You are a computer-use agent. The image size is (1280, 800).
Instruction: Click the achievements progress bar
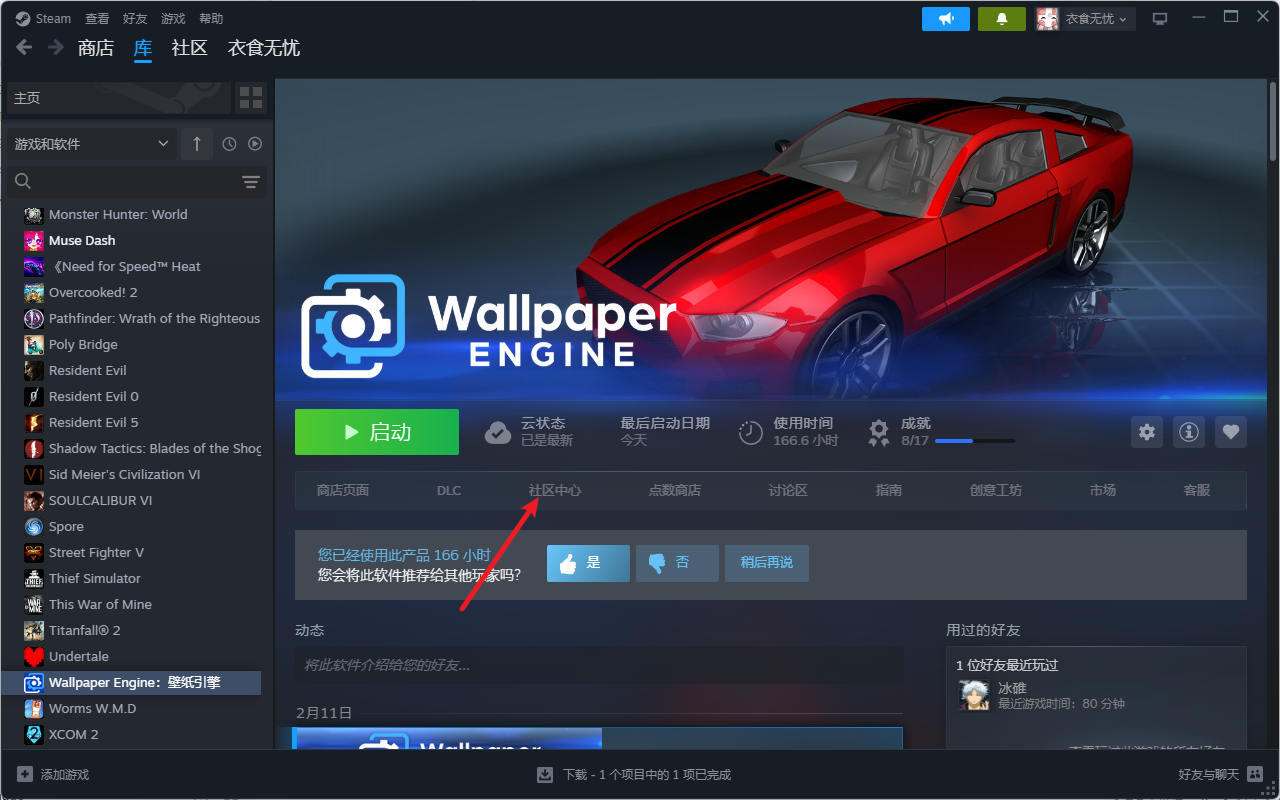tap(975, 441)
